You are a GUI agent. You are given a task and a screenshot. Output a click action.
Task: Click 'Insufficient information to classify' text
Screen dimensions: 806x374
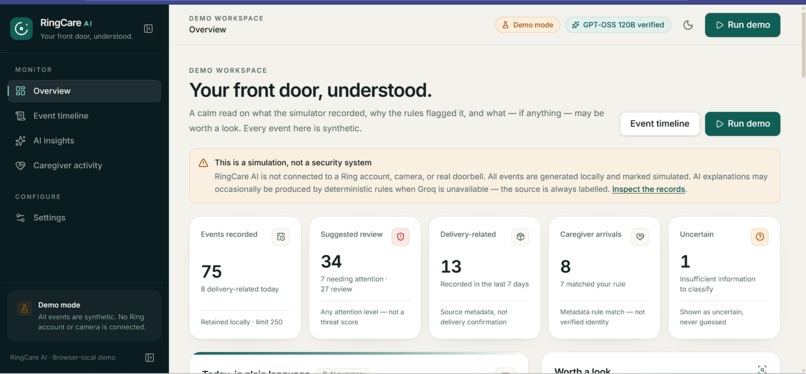click(717, 284)
